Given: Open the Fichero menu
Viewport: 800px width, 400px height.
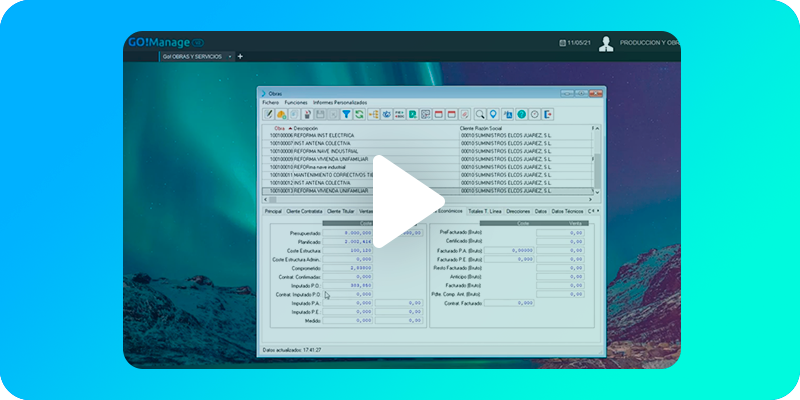Looking at the screenshot, I should [270, 103].
